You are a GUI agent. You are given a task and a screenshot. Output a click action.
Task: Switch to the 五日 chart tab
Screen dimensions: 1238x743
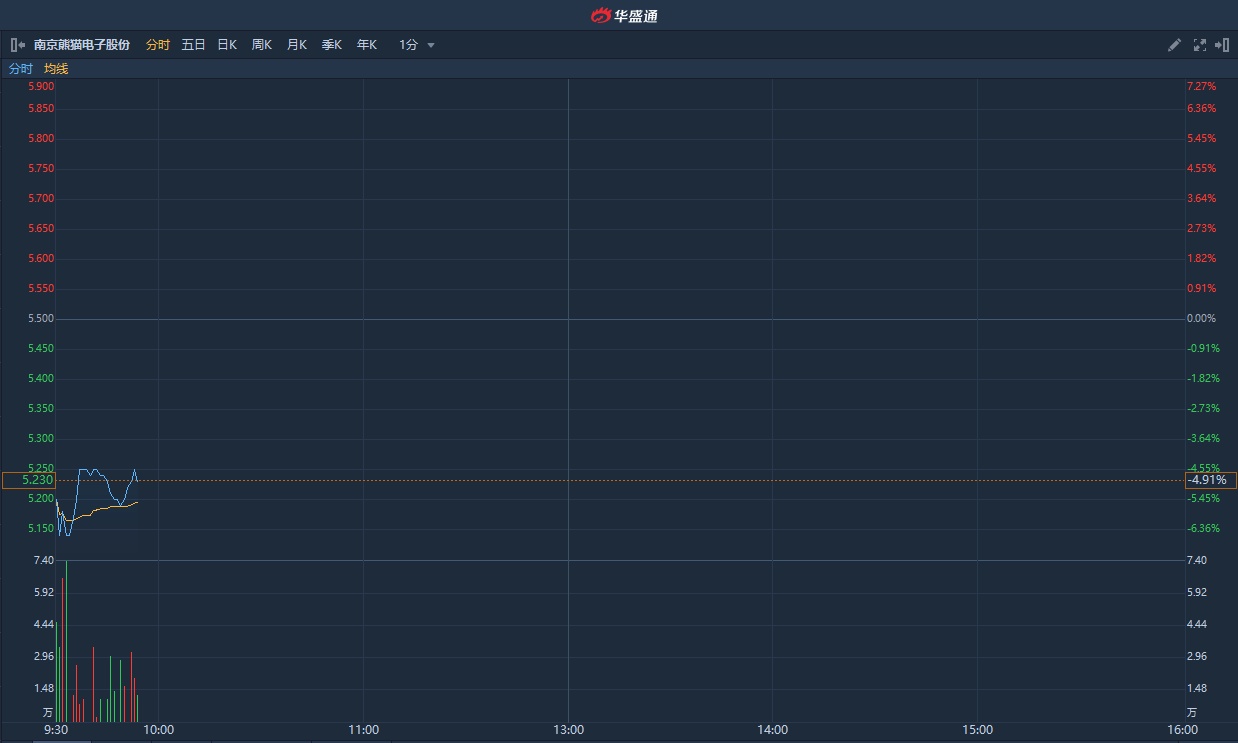click(193, 45)
